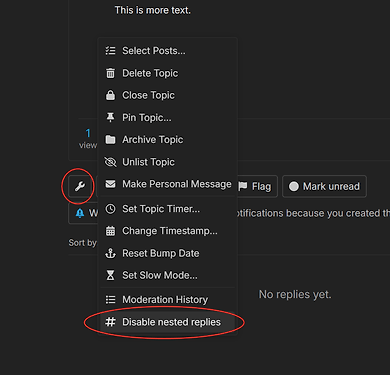Image resolution: width=390 pixels, height=375 pixels.
Task: Click the 'Sort by' label
Action: click(x=82, y=243)
